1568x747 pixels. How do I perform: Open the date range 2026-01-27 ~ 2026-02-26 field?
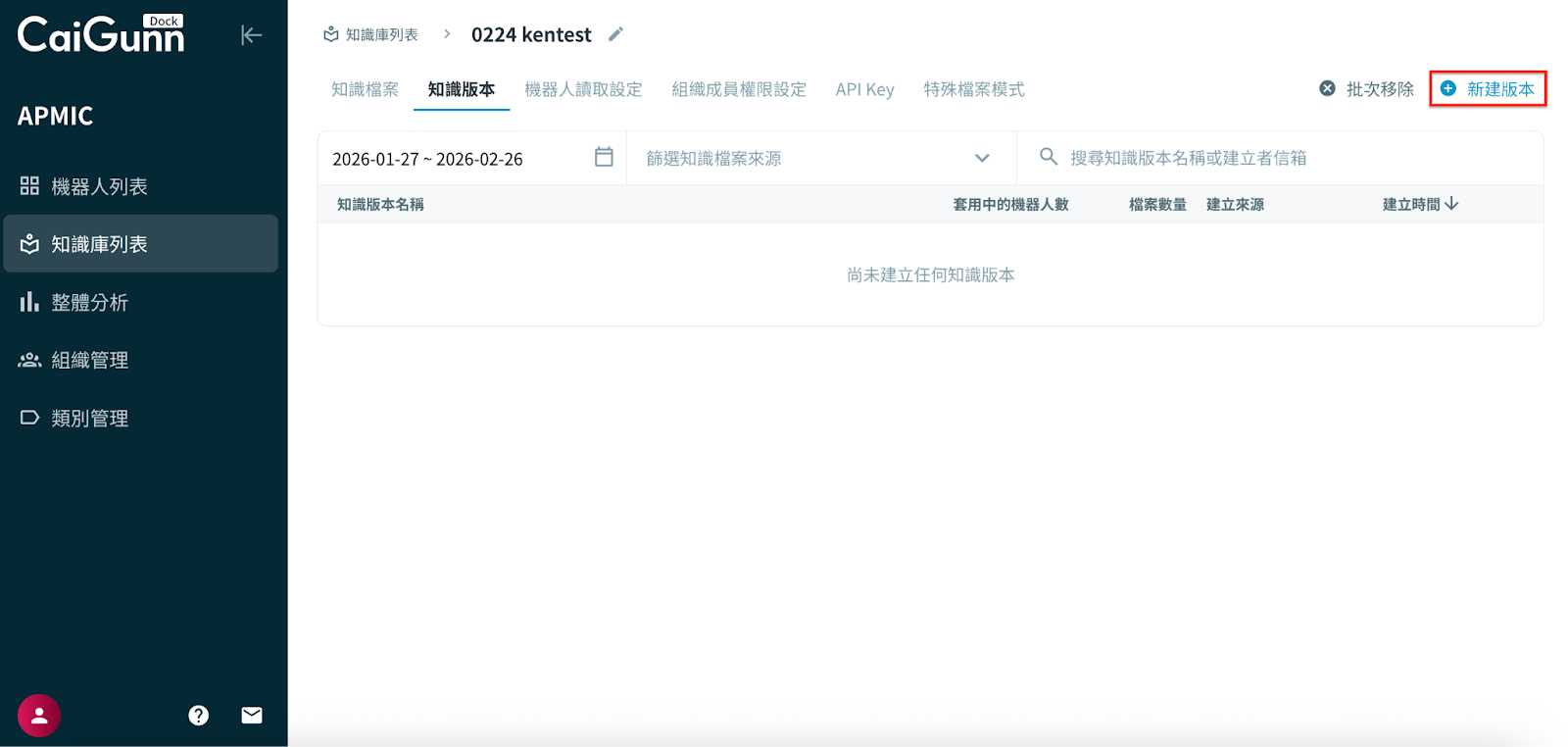428,159
